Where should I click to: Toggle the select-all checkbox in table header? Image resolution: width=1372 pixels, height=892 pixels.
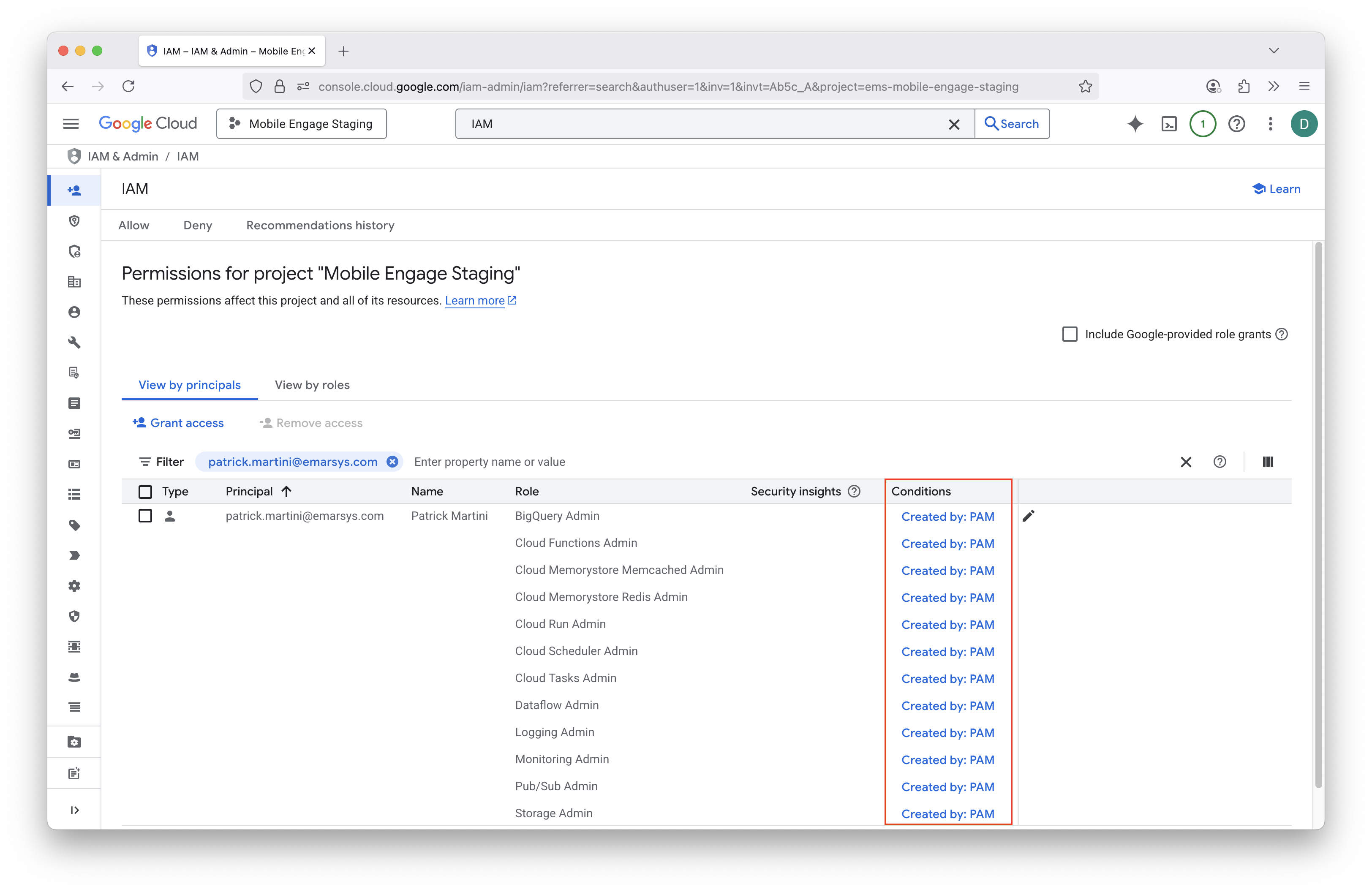145,492
